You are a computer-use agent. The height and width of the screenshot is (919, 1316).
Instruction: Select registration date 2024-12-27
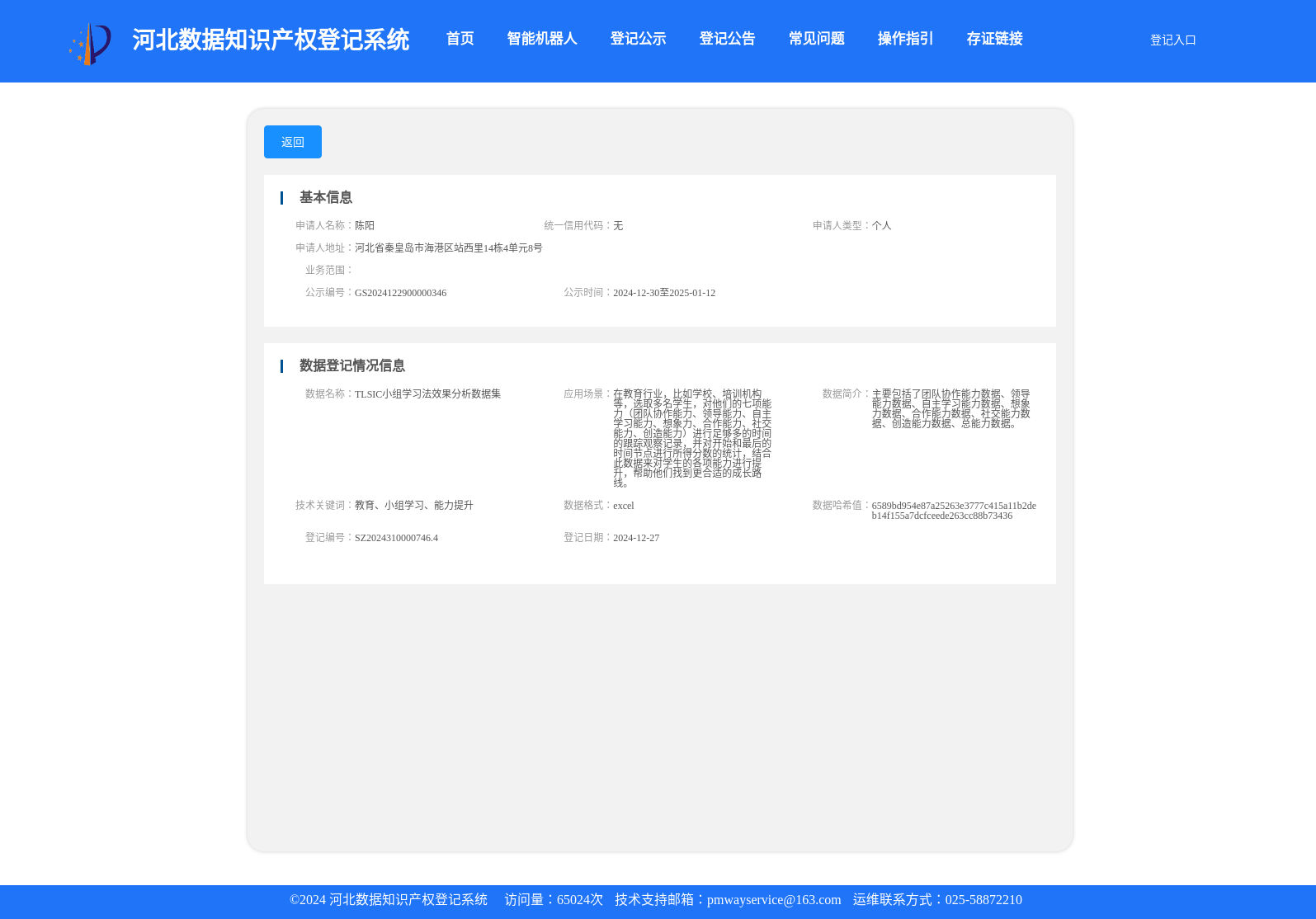636,538
